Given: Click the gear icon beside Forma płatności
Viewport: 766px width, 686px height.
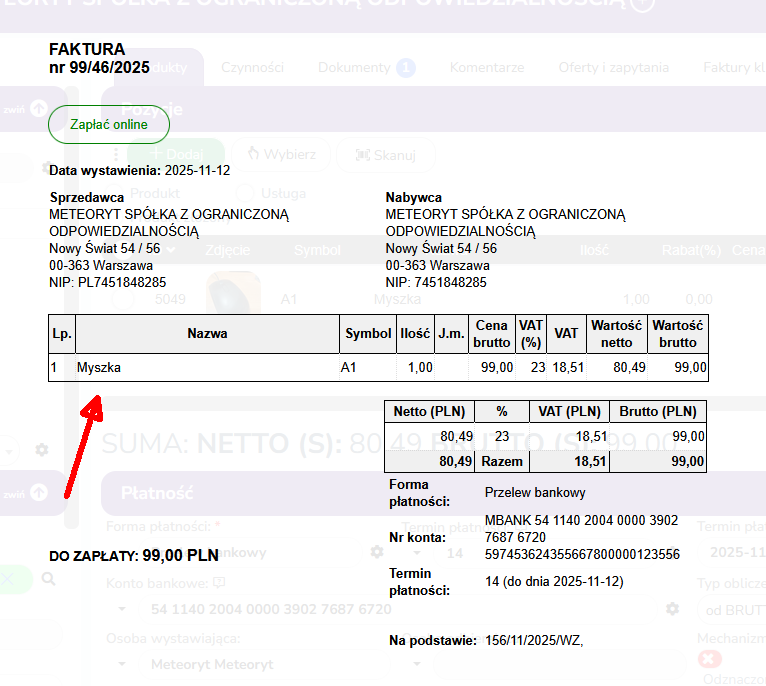Looking at the screenshot, I should [376, 552].
